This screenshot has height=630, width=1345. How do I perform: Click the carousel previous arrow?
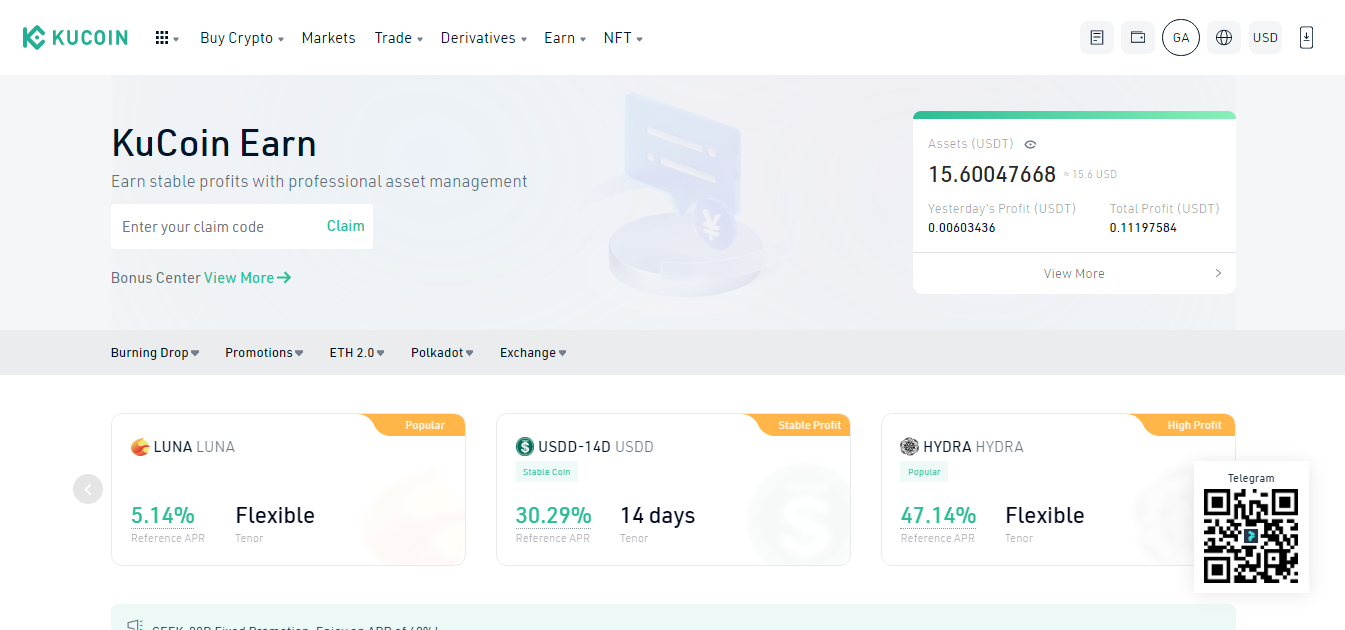(x=88, y=489)
